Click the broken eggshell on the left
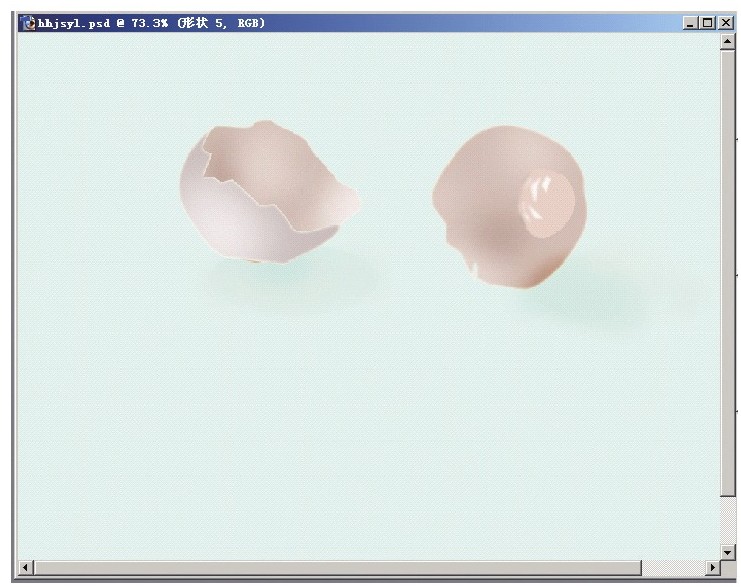741x587 pixels. (270, 192)
